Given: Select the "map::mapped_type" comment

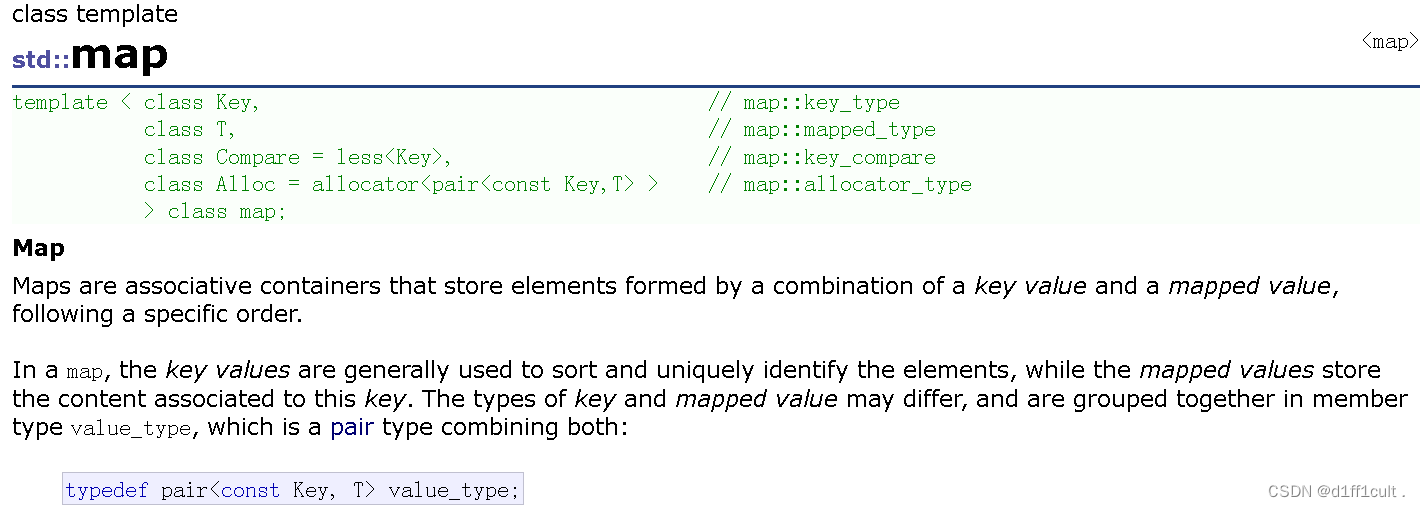Looking at the screenshot, I should [x=822, y=129].
